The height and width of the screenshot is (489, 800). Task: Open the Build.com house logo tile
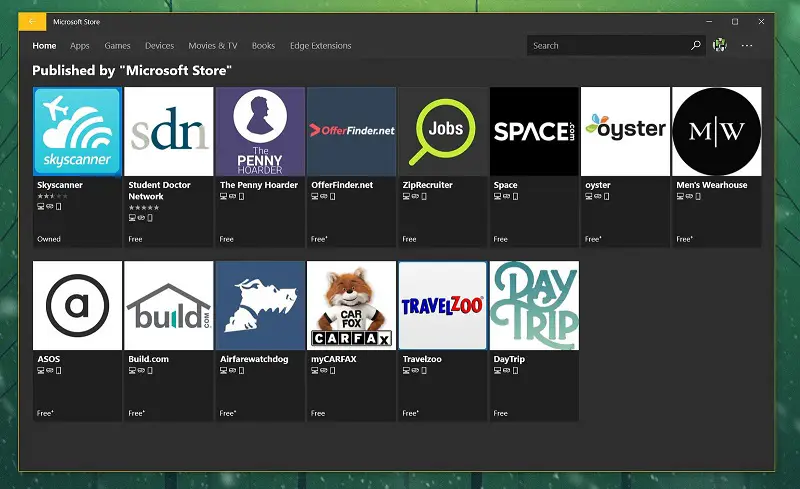169,305
